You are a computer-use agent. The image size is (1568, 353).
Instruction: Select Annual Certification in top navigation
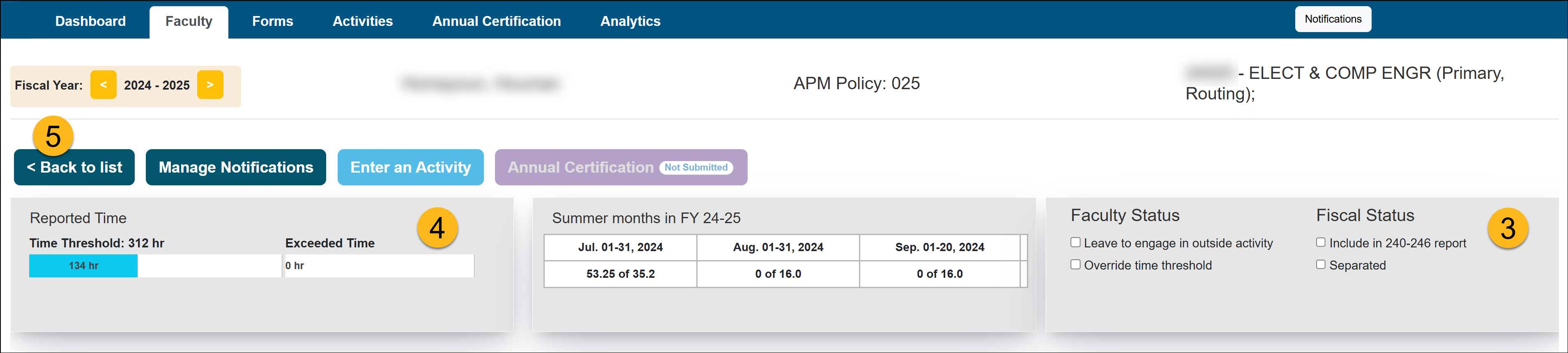(496, 21)
